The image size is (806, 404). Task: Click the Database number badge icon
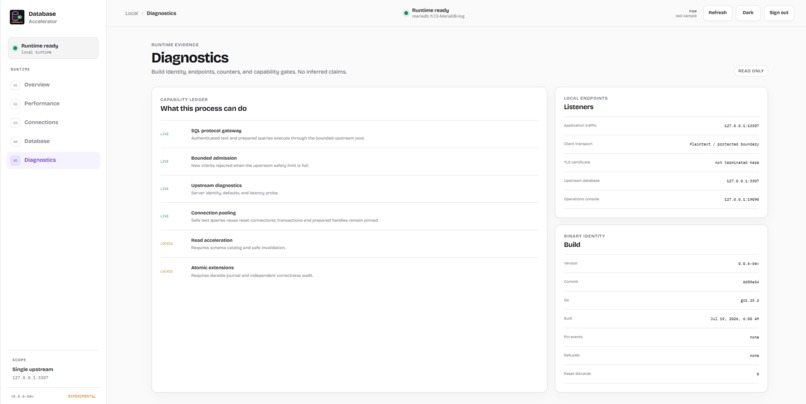tap(15, 141)
